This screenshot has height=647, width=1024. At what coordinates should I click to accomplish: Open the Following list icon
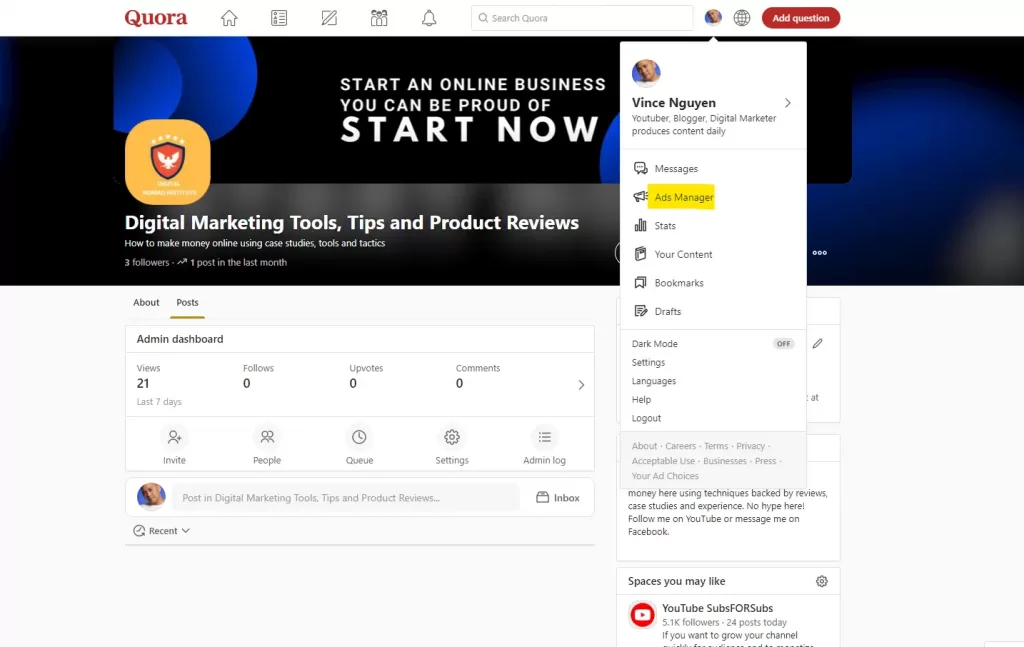point(279,18)
